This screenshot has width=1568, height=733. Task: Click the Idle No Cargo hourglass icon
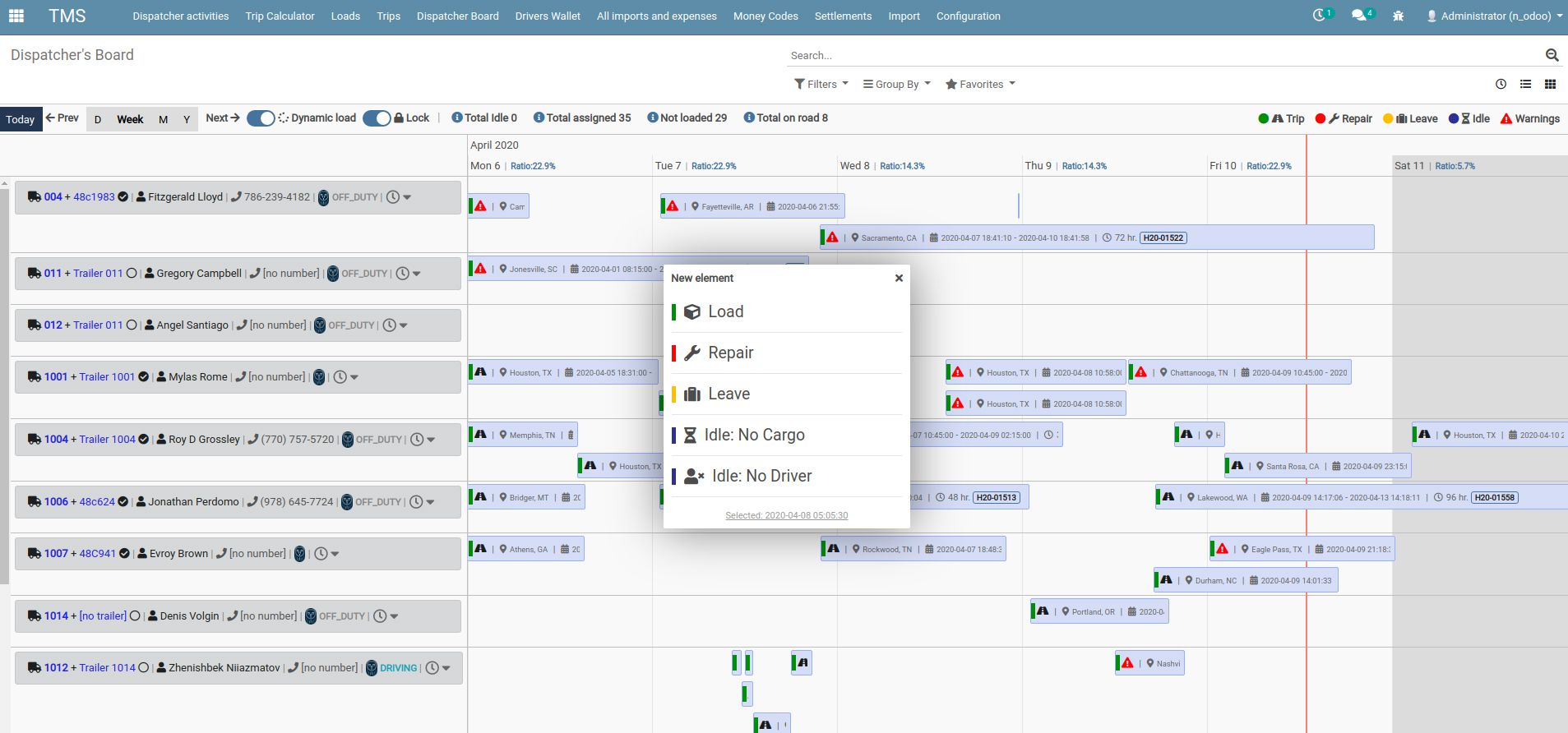click(x=690, y=435)
